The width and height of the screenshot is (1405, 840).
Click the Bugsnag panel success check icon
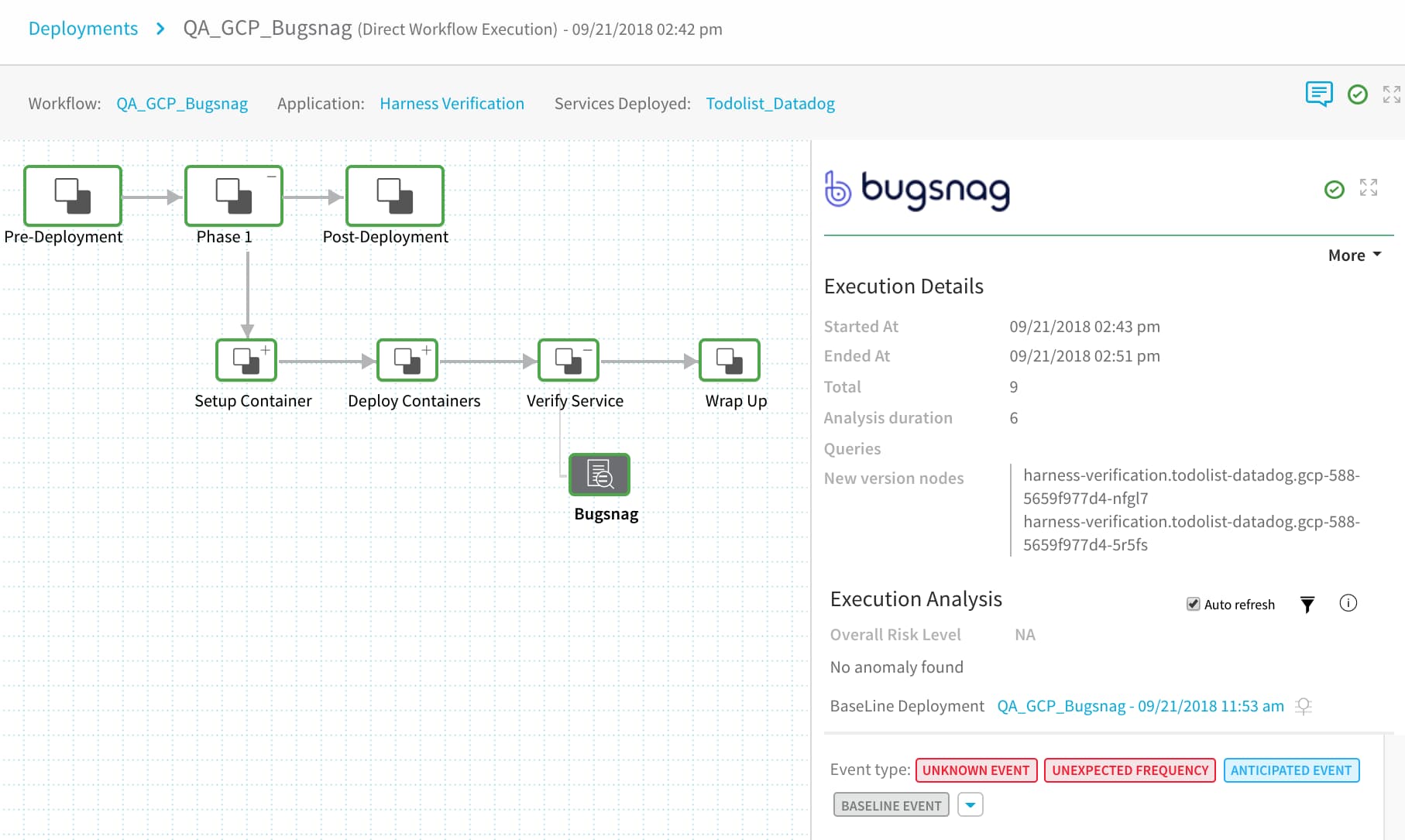[1335, 189]
